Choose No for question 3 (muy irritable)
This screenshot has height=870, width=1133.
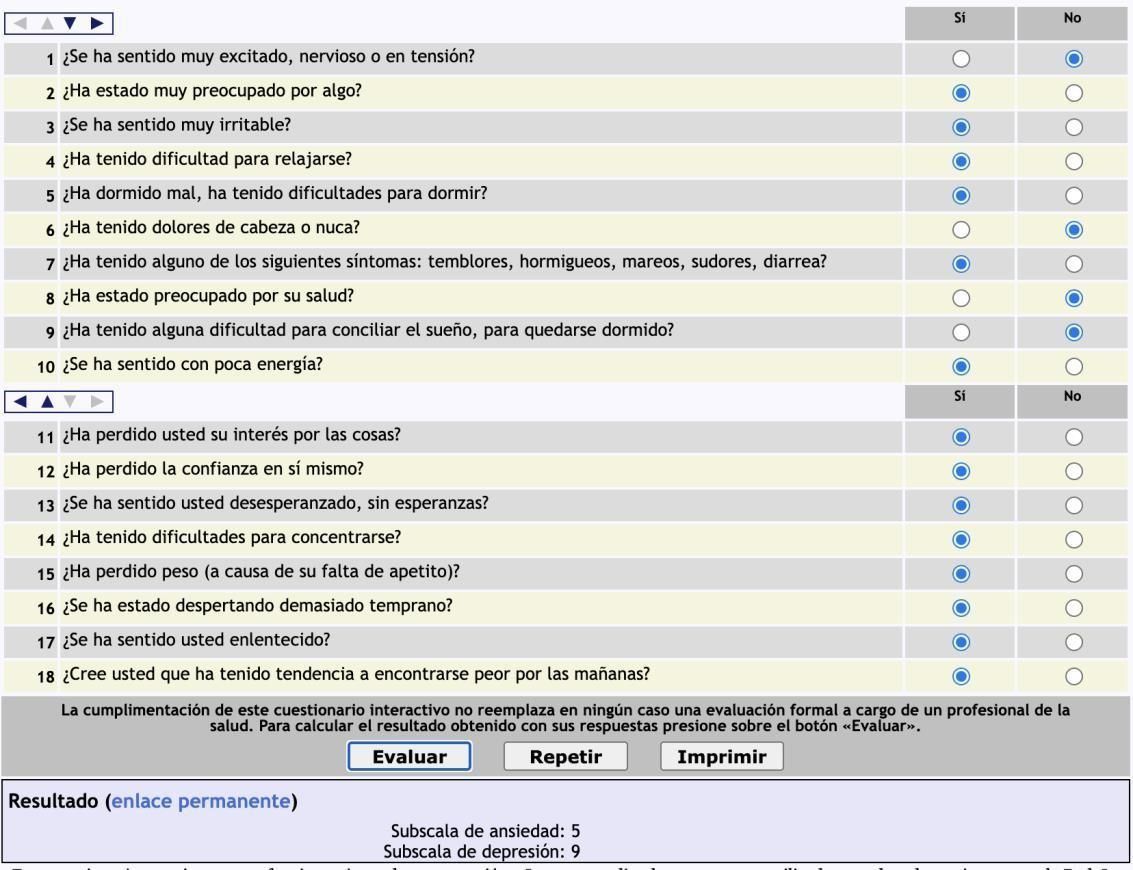click(1074, 127)
